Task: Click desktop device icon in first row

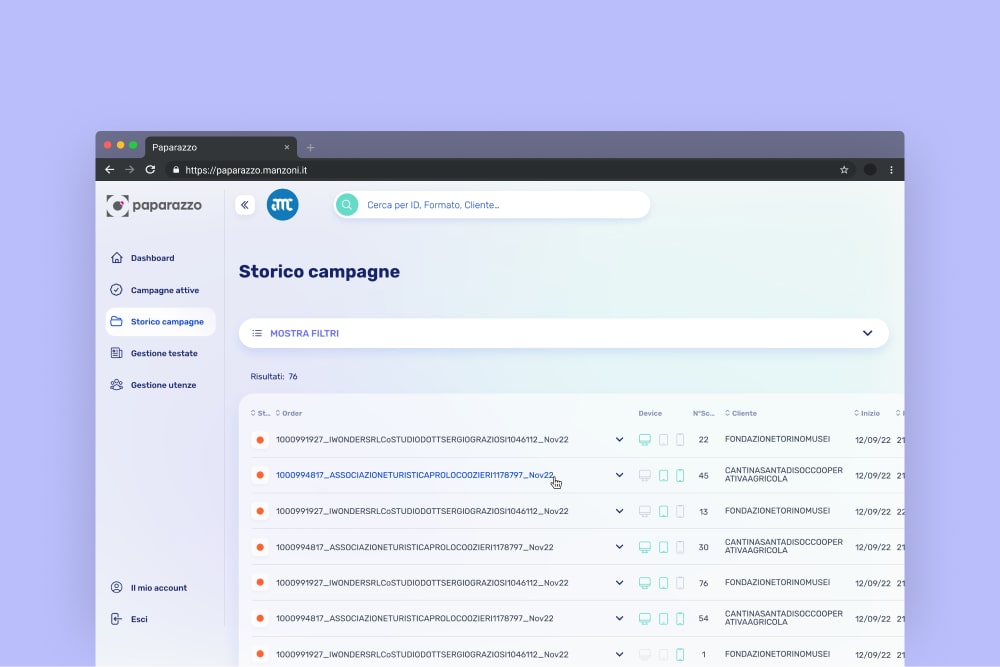Action: [x=645, y=440]
